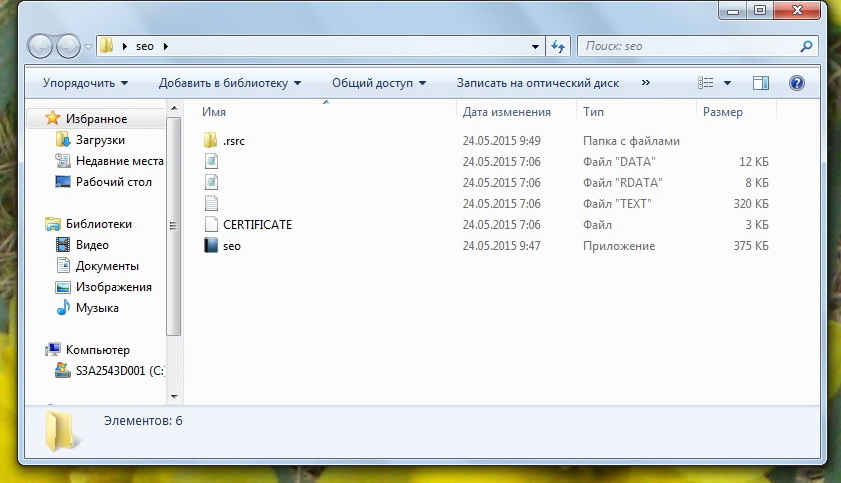Open Загрузки in the navigation pane
Screen dimensions: 841x483
pos(100,140)
